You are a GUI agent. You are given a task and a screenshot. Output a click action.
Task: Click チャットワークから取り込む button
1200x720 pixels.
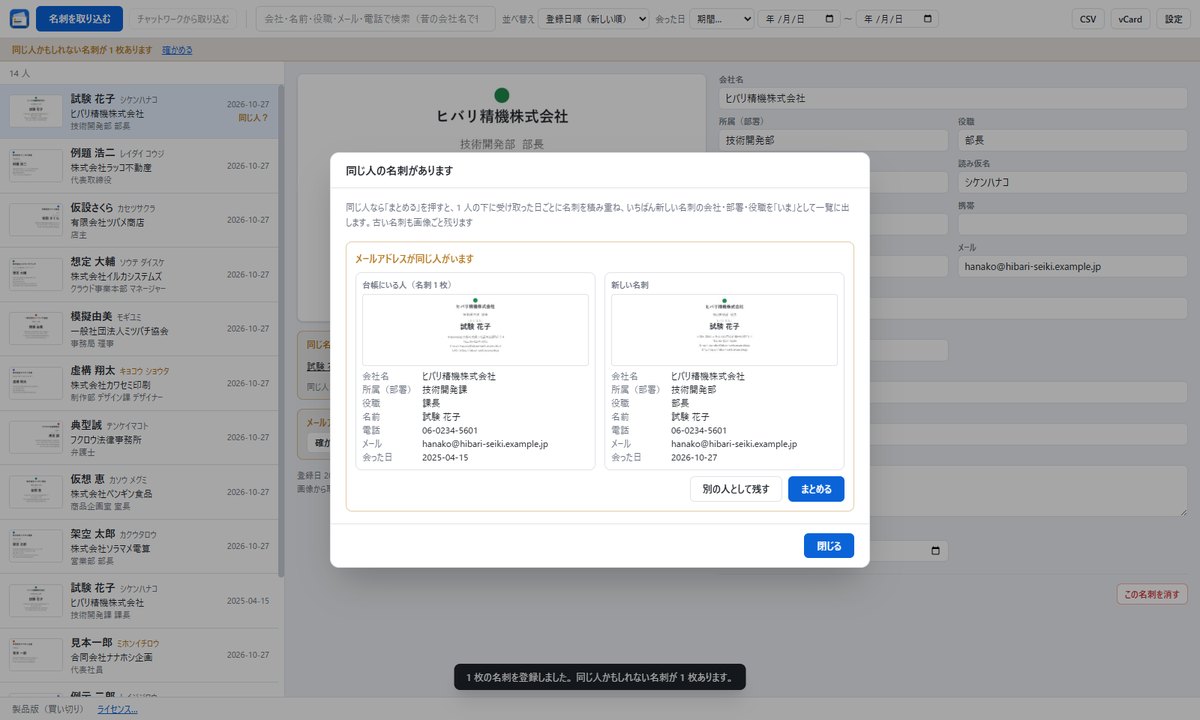click(x=183, y=19)
